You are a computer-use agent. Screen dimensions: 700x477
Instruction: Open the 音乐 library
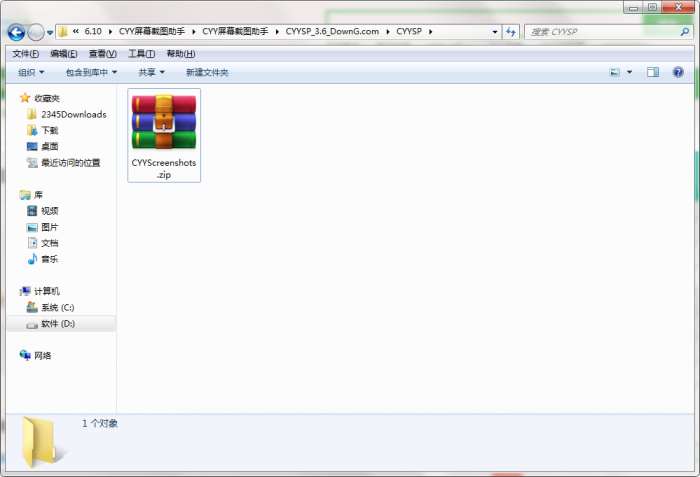point(50,259)
